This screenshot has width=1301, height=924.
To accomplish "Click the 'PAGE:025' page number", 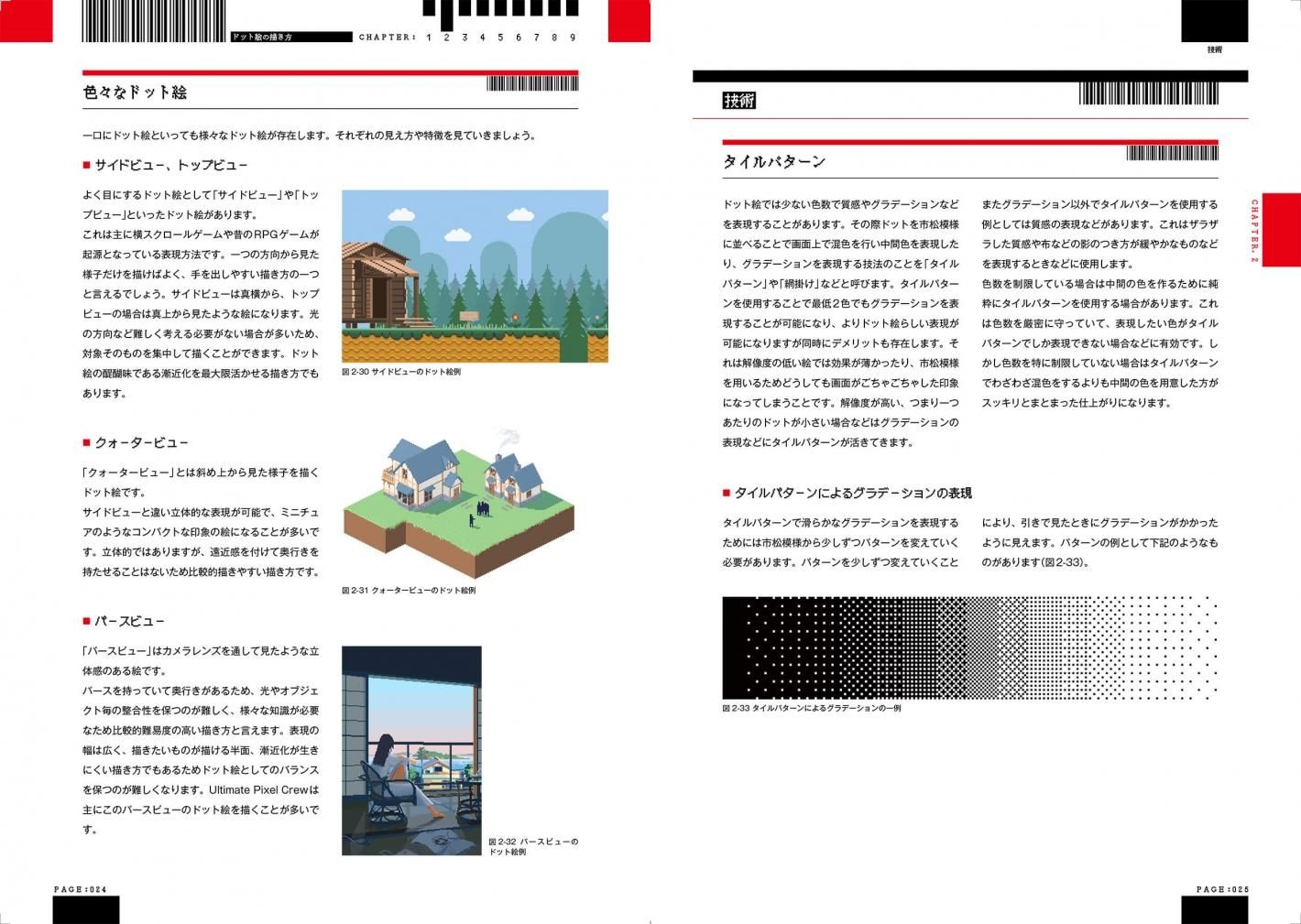I will 1223,889.
